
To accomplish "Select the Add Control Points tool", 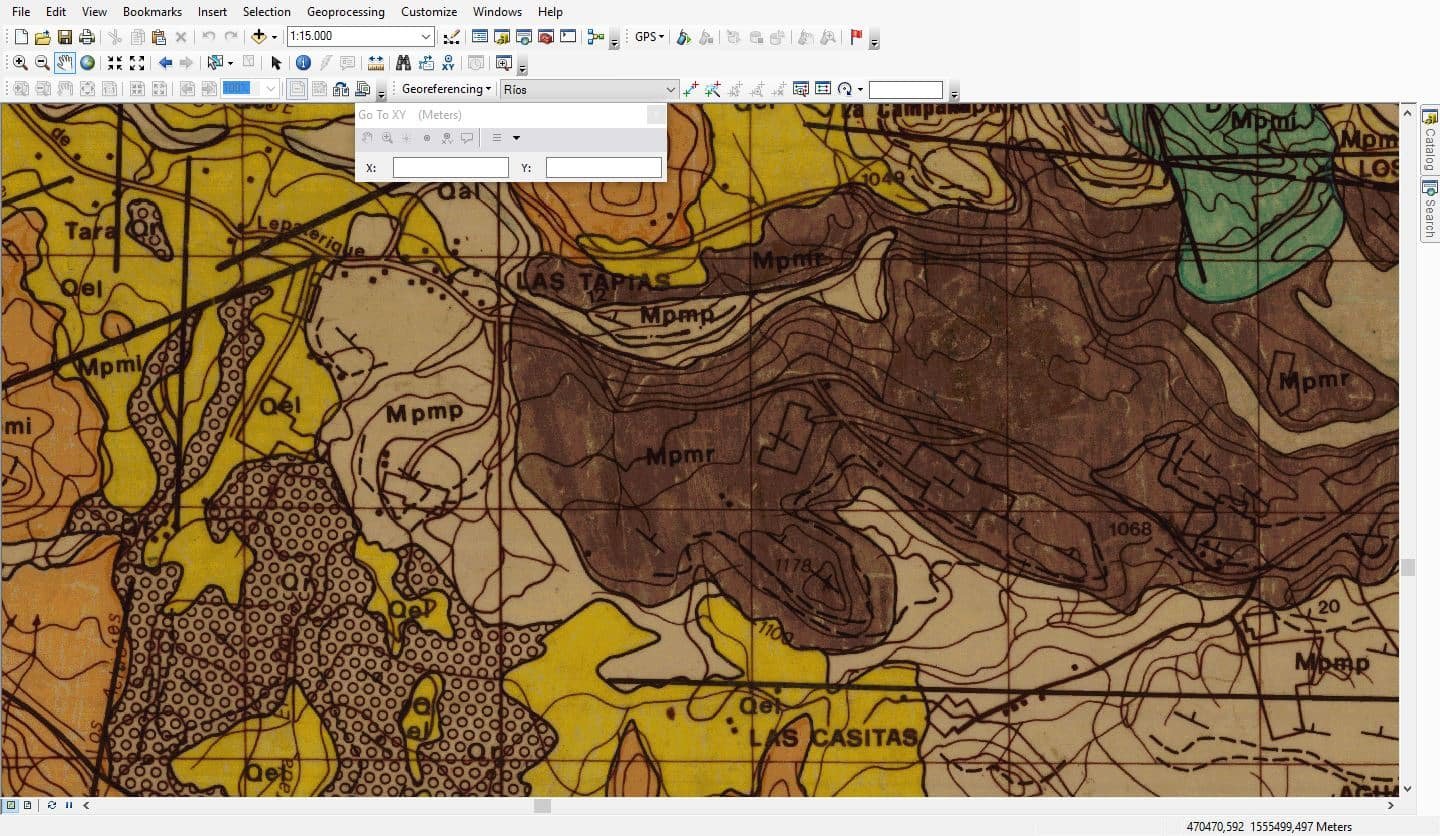I will pyautogui.click(x=690, y=89).
